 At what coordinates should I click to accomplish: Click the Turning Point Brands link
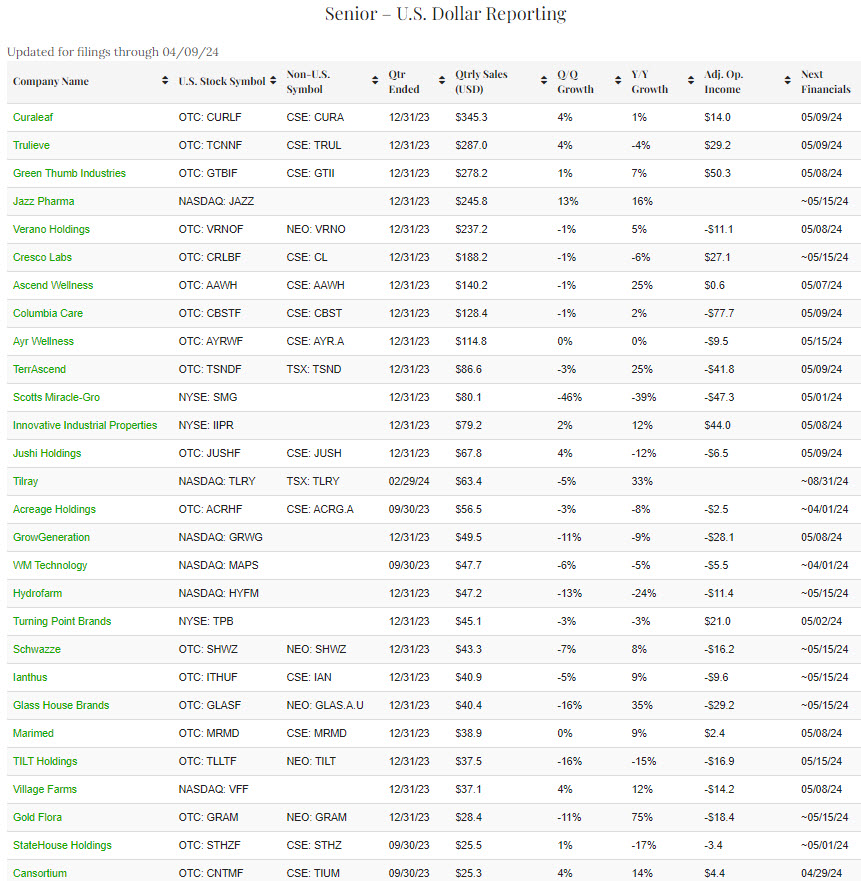click(x=62, y=621)
